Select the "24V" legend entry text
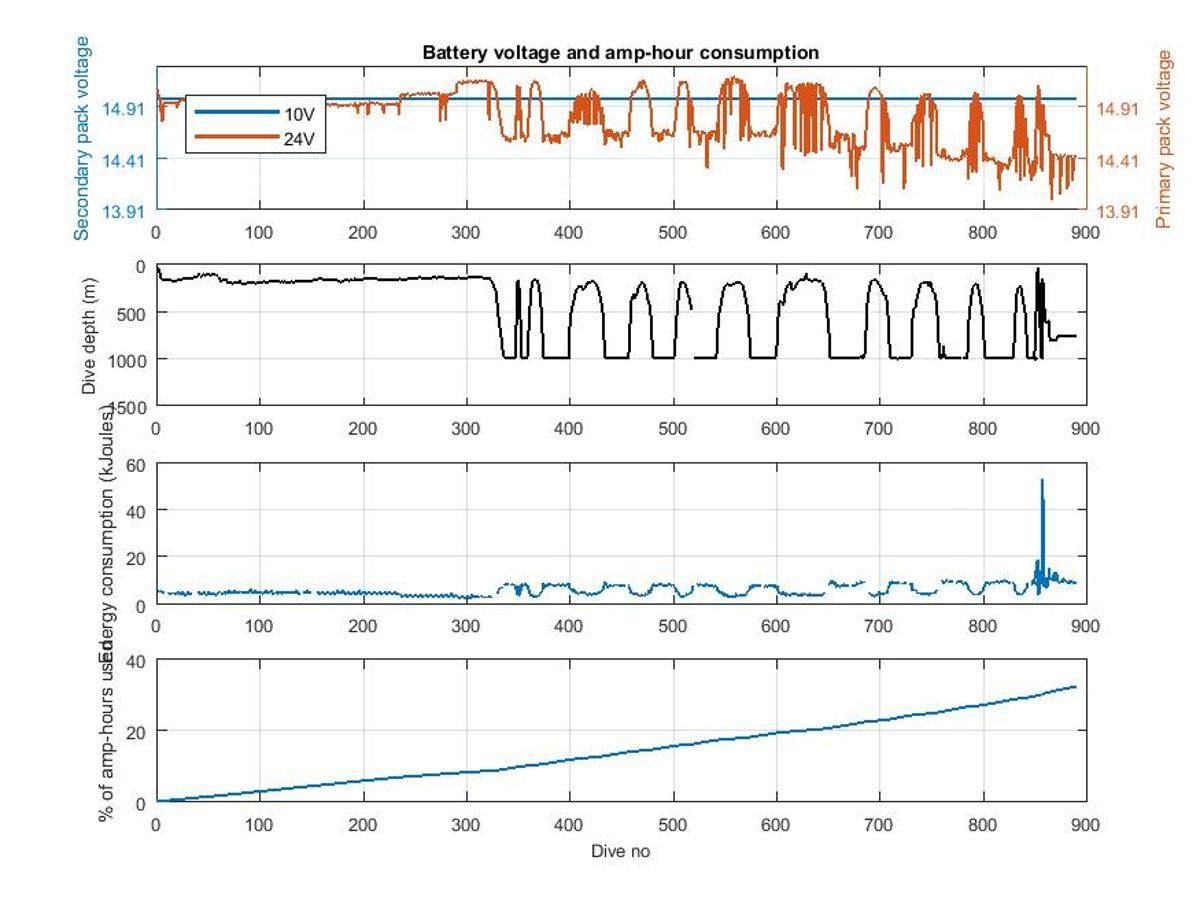The width and height of the screenshot is (1200, 900). pyautogui.click(x=299, y=139)
